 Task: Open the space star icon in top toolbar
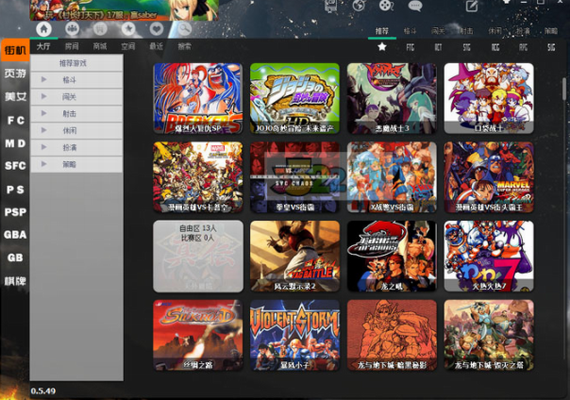tap(128, 29)
